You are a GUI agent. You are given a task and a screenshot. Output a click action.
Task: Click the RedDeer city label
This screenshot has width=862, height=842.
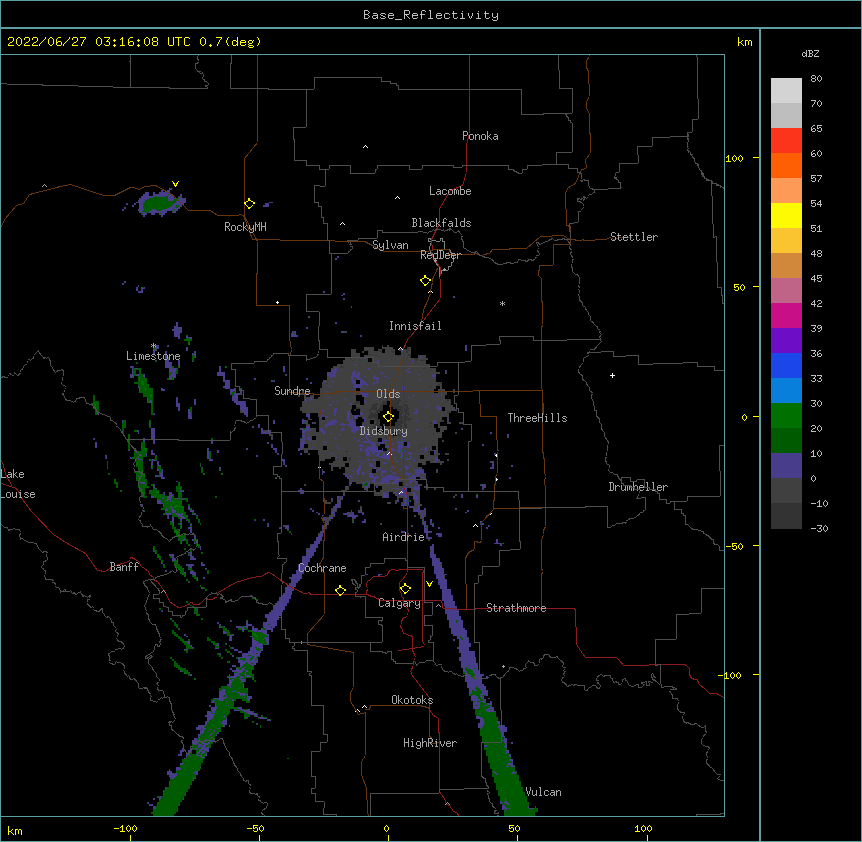[440, 255]
